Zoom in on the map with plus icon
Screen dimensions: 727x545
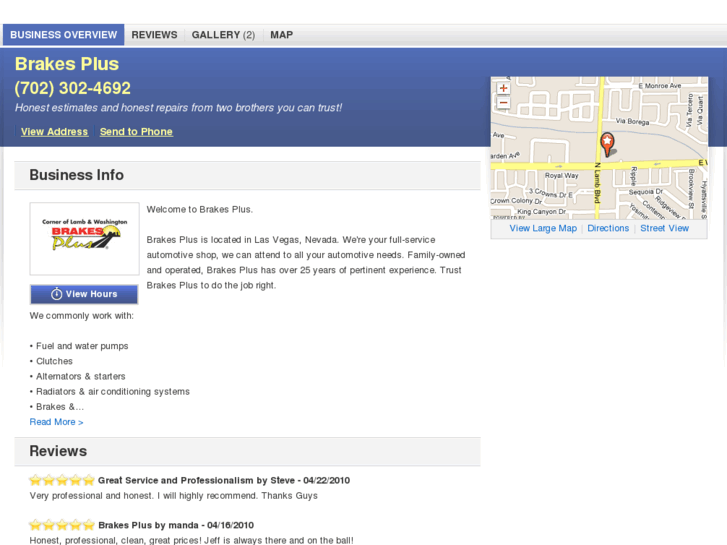(503, 88)
